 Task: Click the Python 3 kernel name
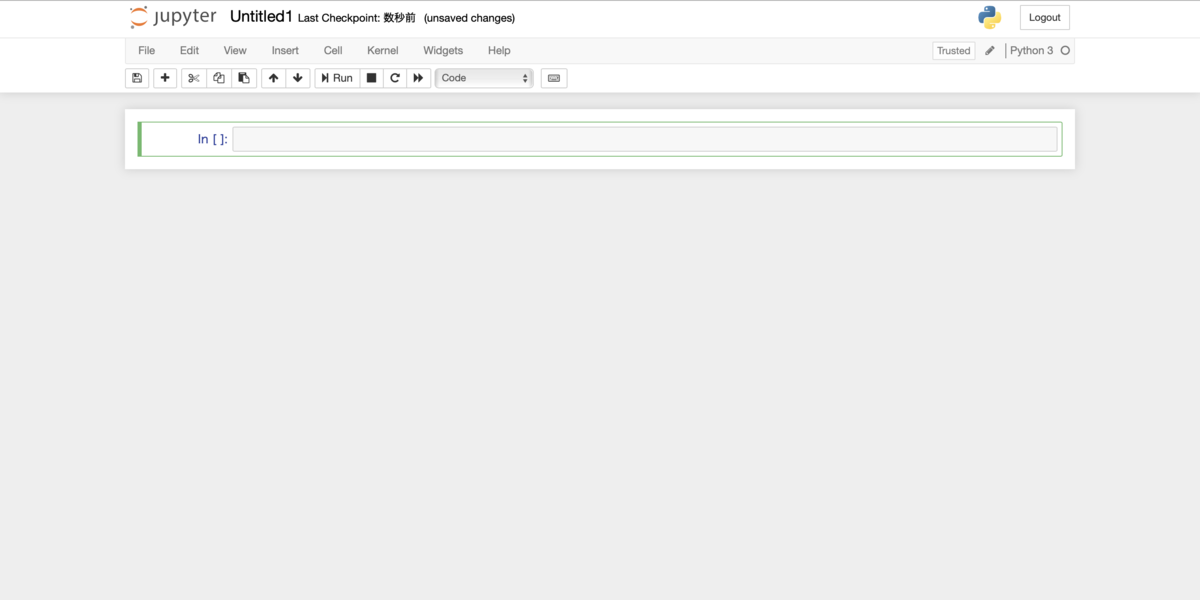[x=1031, y=50]
